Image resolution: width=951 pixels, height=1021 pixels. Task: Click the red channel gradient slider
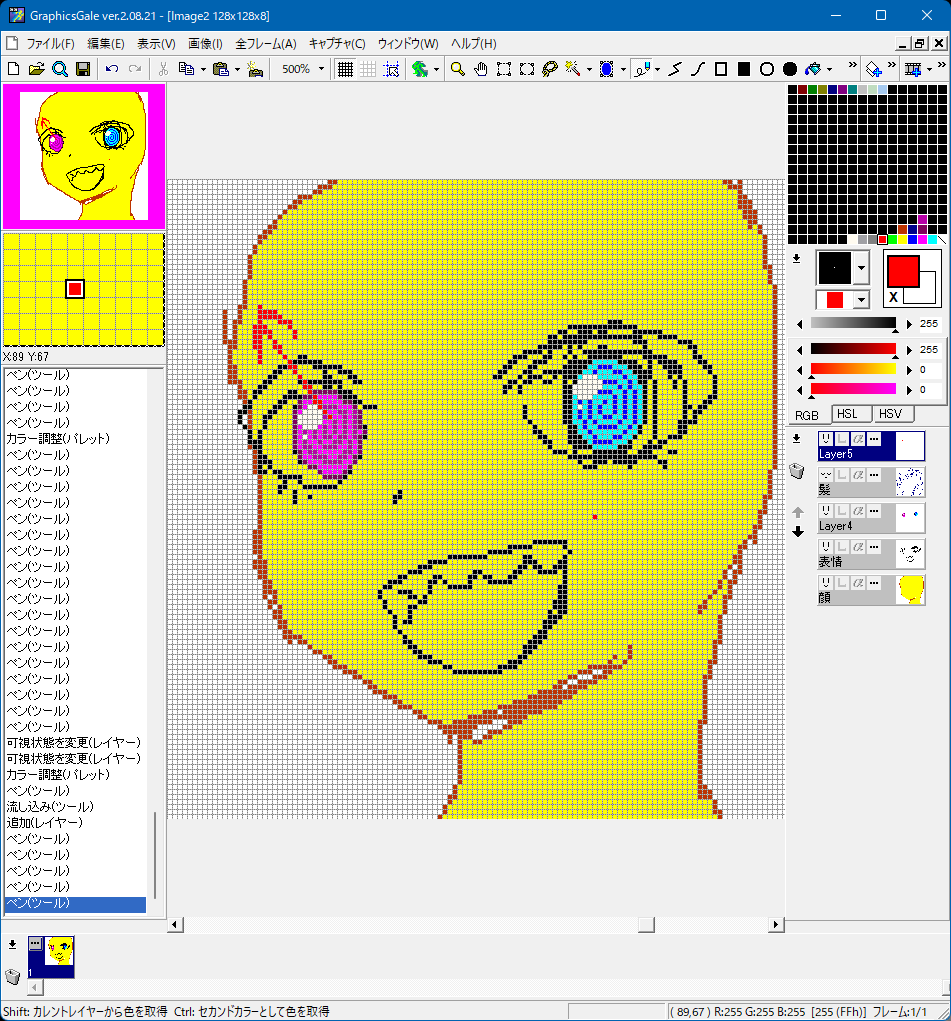click(853, 349)
